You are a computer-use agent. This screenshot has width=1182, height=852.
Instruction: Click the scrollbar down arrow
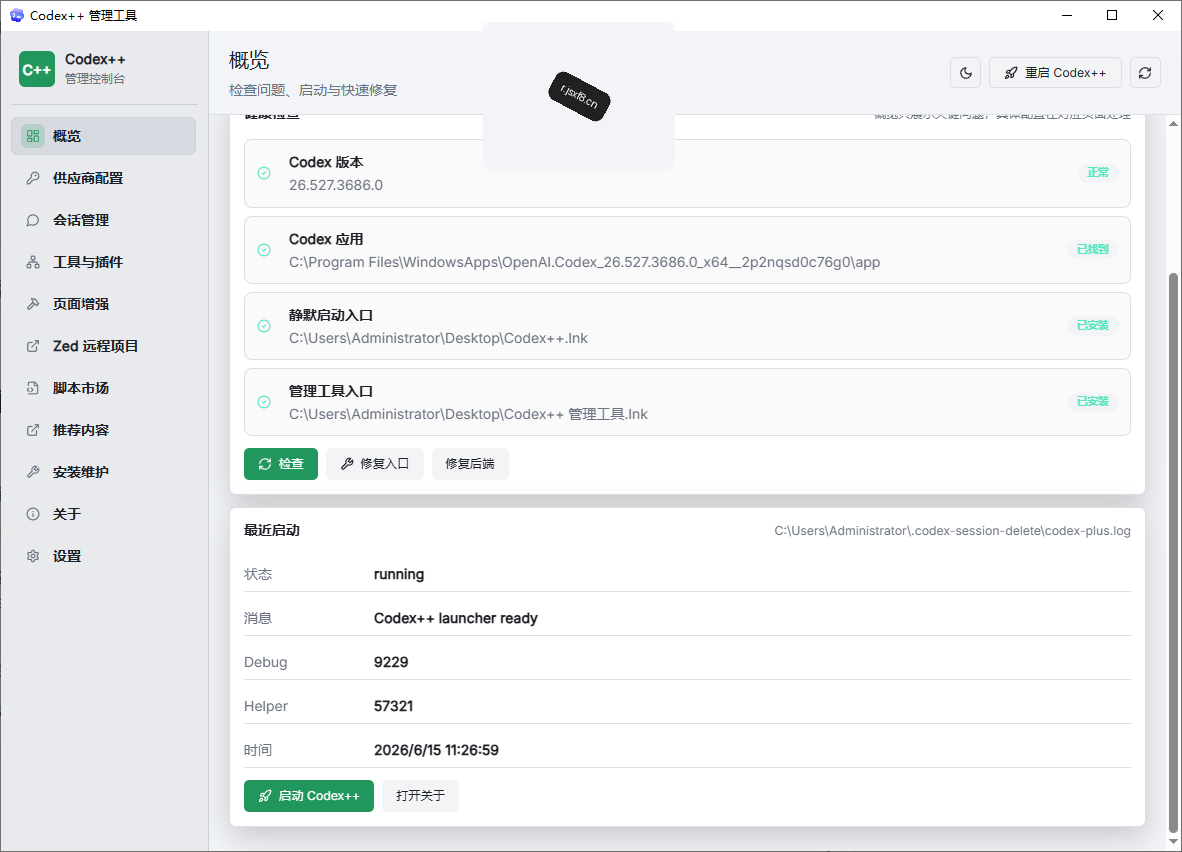point(1173,842)
